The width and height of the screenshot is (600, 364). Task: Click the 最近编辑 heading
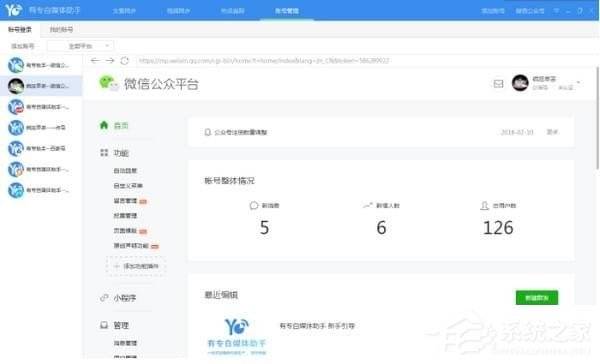[221, 294]
